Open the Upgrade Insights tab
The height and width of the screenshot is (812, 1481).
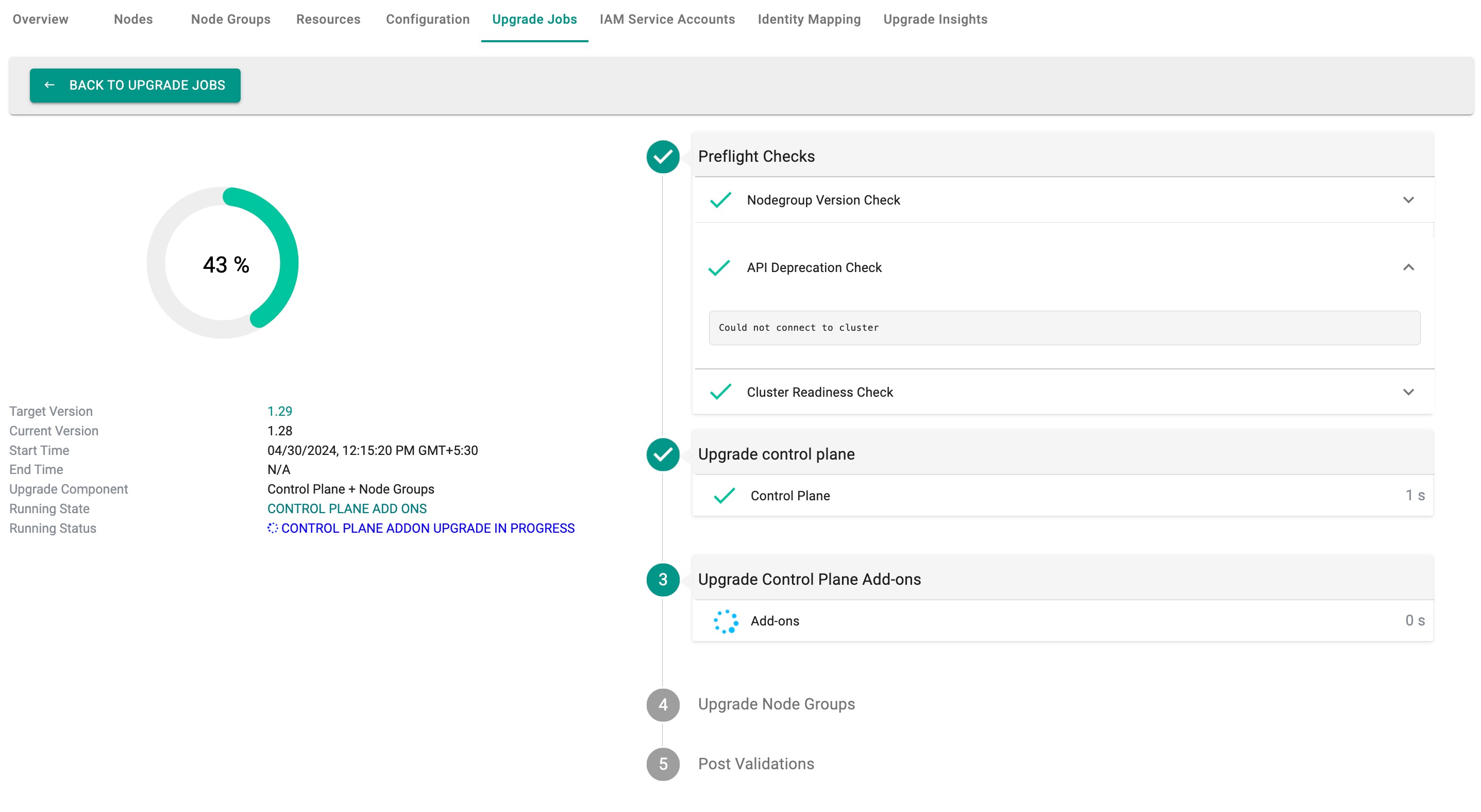click(x=935, y=19)
